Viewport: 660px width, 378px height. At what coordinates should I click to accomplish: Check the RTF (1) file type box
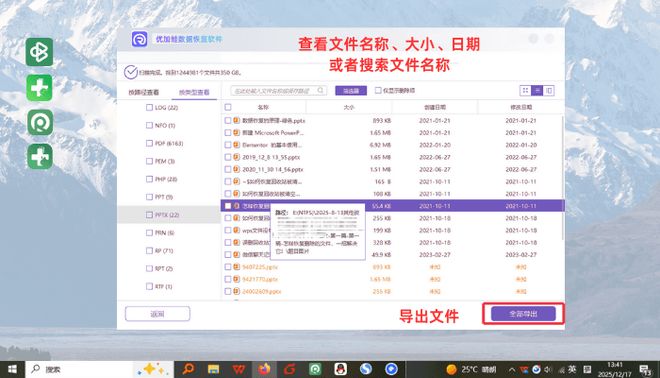[x=149, y=286]
